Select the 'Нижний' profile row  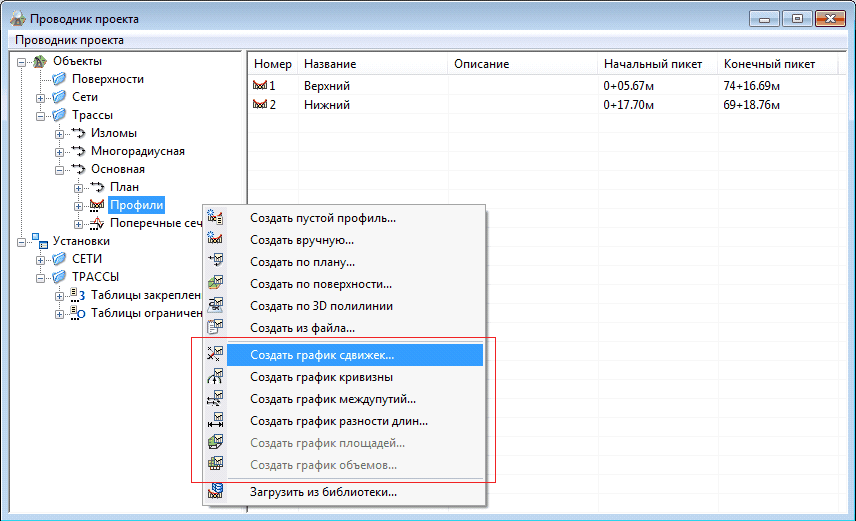327,104
